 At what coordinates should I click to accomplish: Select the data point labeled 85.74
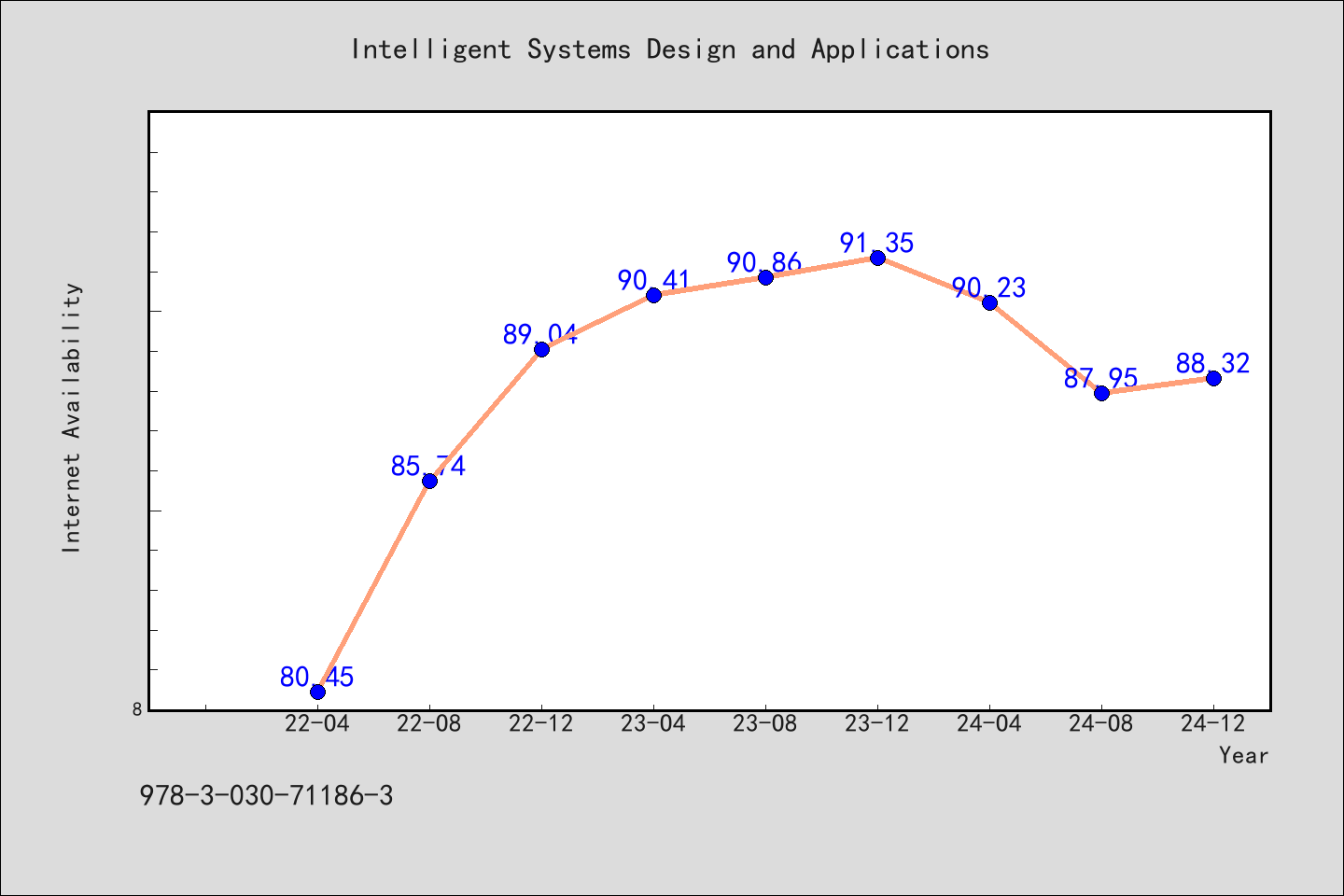coord(429,481)
